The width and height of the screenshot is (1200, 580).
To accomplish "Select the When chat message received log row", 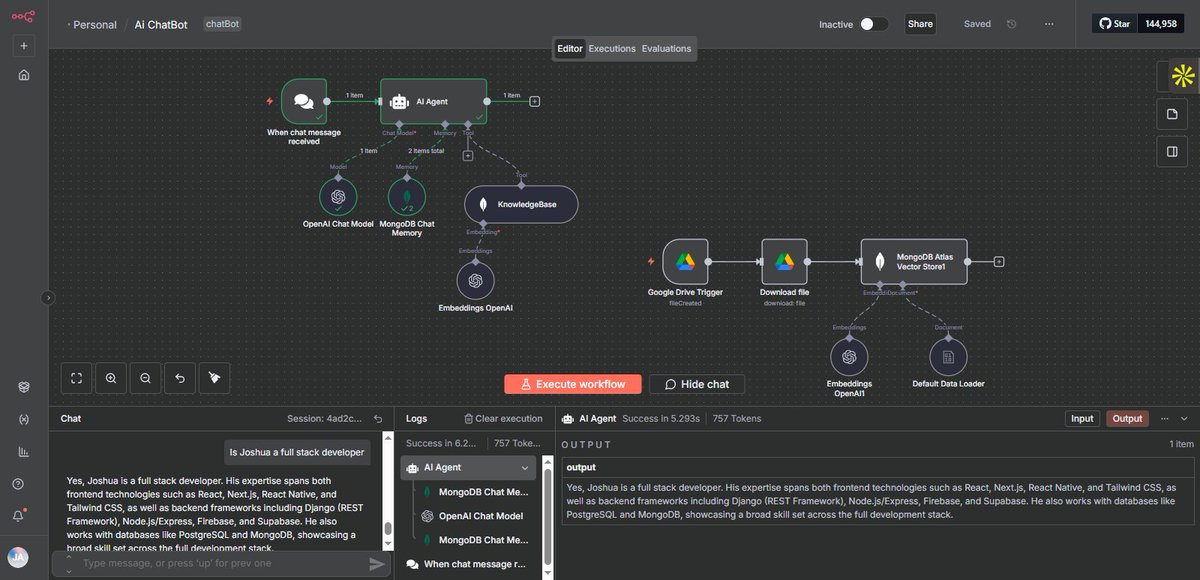I will [469, 564].
